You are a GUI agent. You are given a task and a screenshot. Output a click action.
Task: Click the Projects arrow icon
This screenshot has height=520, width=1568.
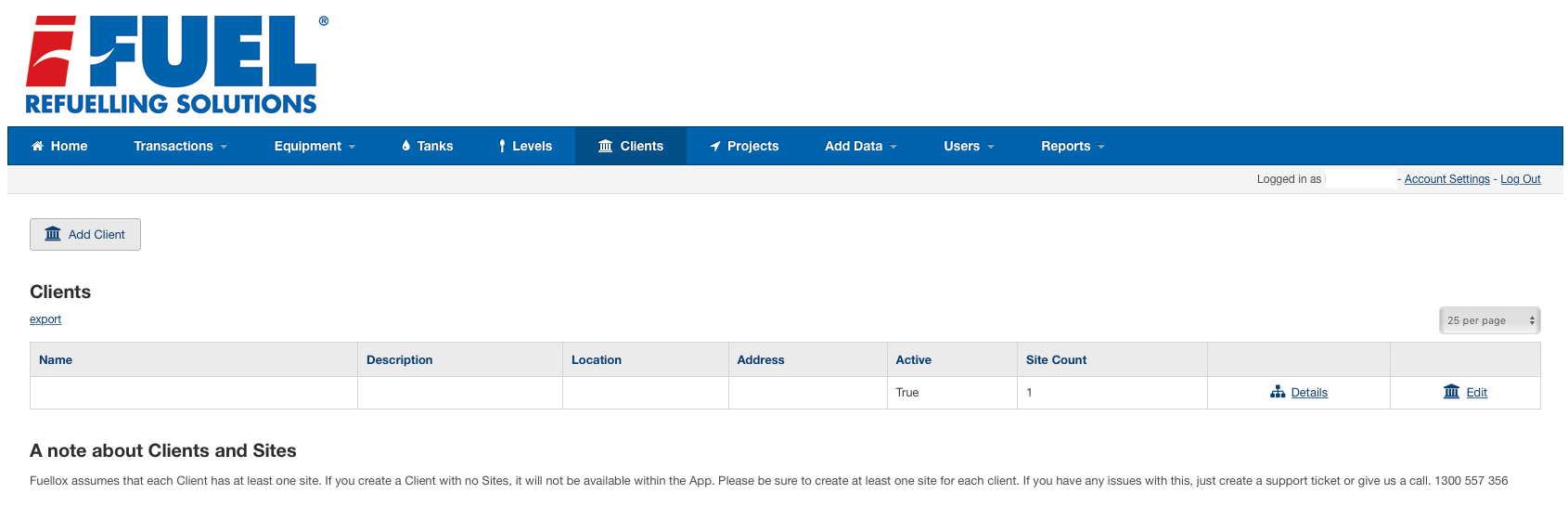pos(715,146)
